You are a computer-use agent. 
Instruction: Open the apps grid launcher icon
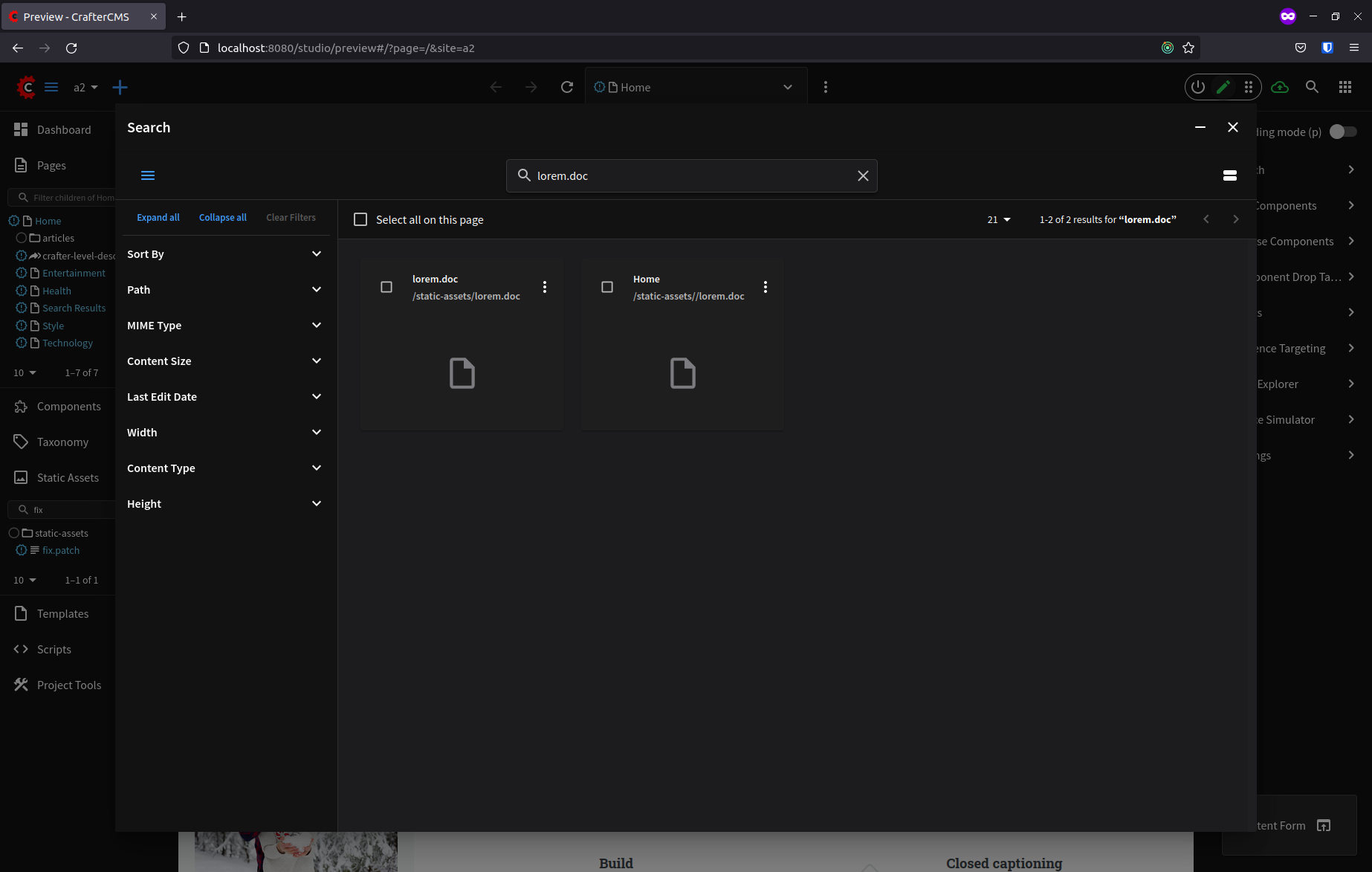pyautogui.click(x=1345, y=87)
